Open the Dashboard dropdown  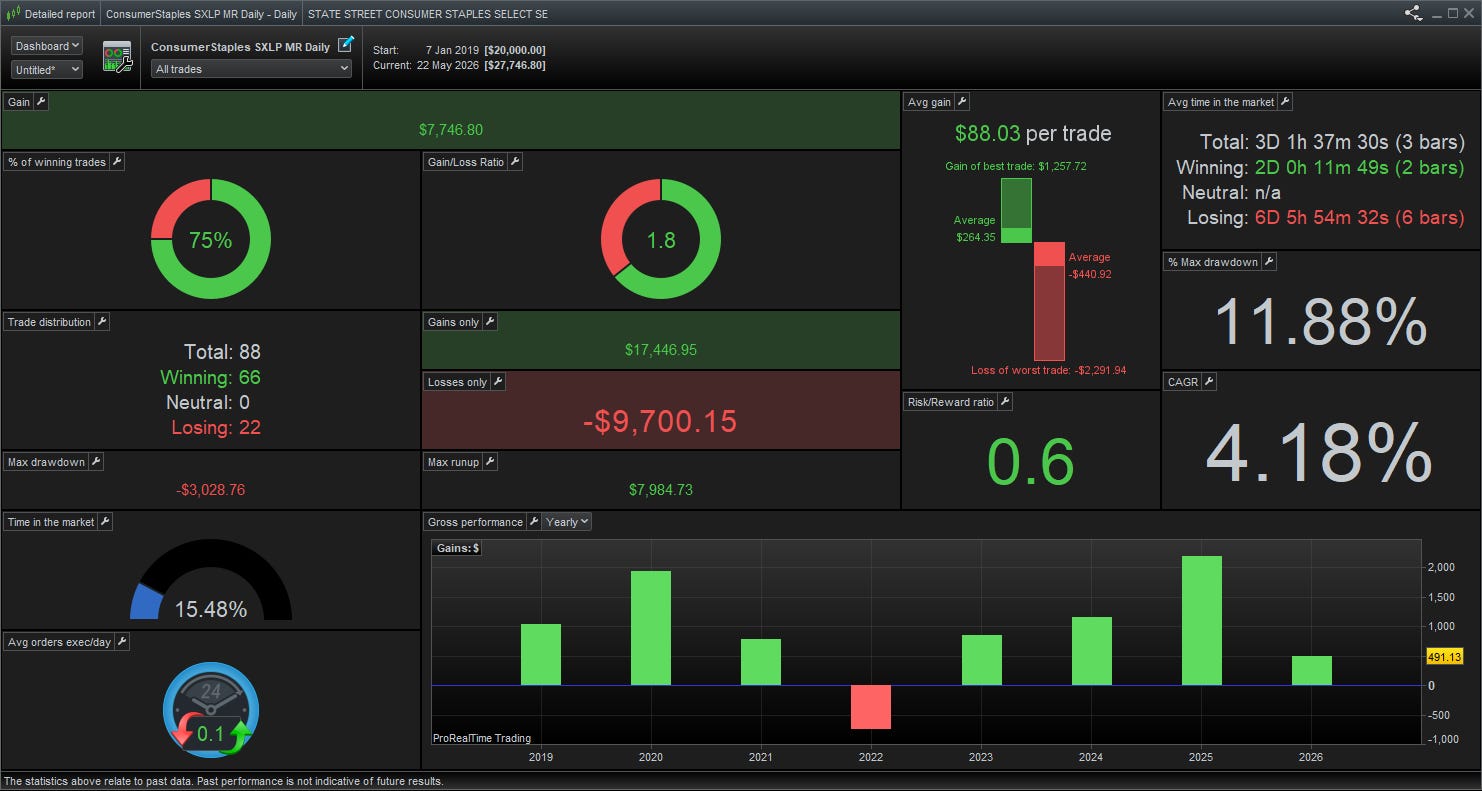click(x=47, y=46)
